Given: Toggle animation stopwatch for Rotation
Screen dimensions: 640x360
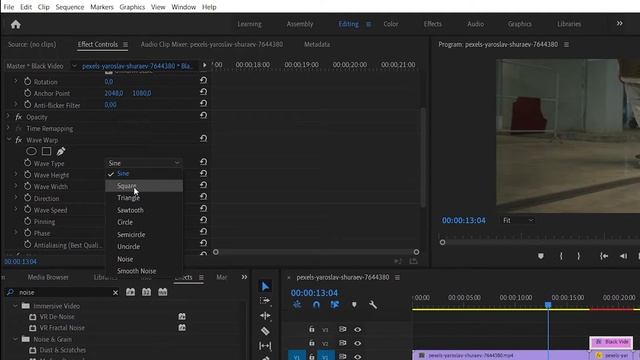Looking at the screenshot, I should pyautogui.click(x=27, y=82).
